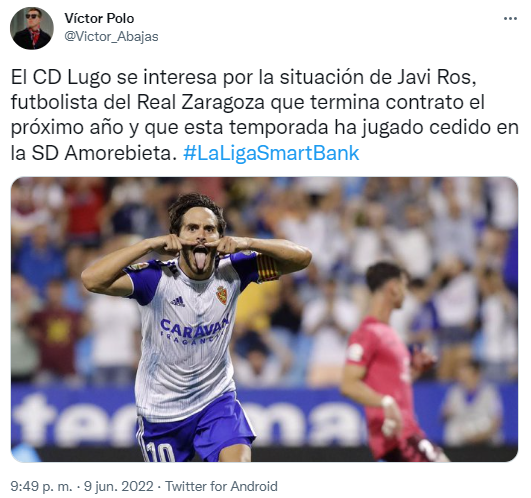This screenshot has width=531, height=498.
Task: Click the 9:49 p. m. timestamp
Action: (41, 486)
